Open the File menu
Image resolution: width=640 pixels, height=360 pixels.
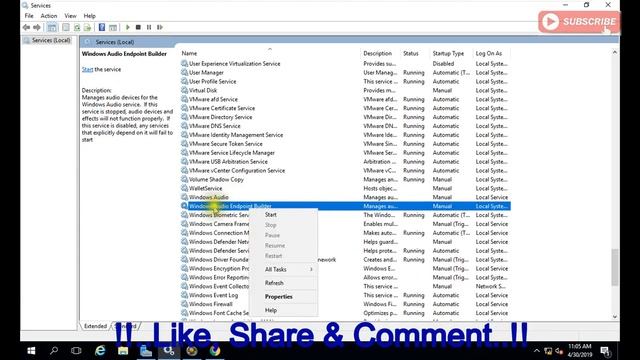29,16
